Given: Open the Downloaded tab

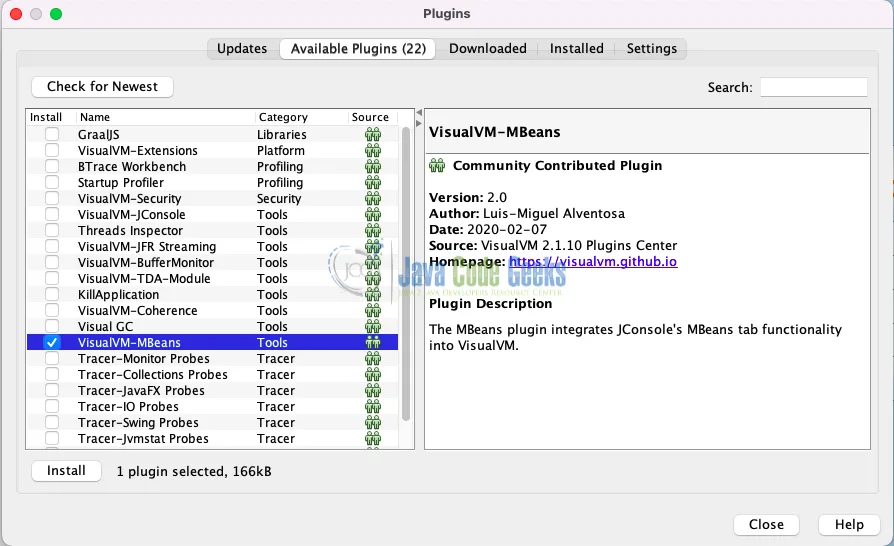Looking at the screenshot, I should coord(487,48).
